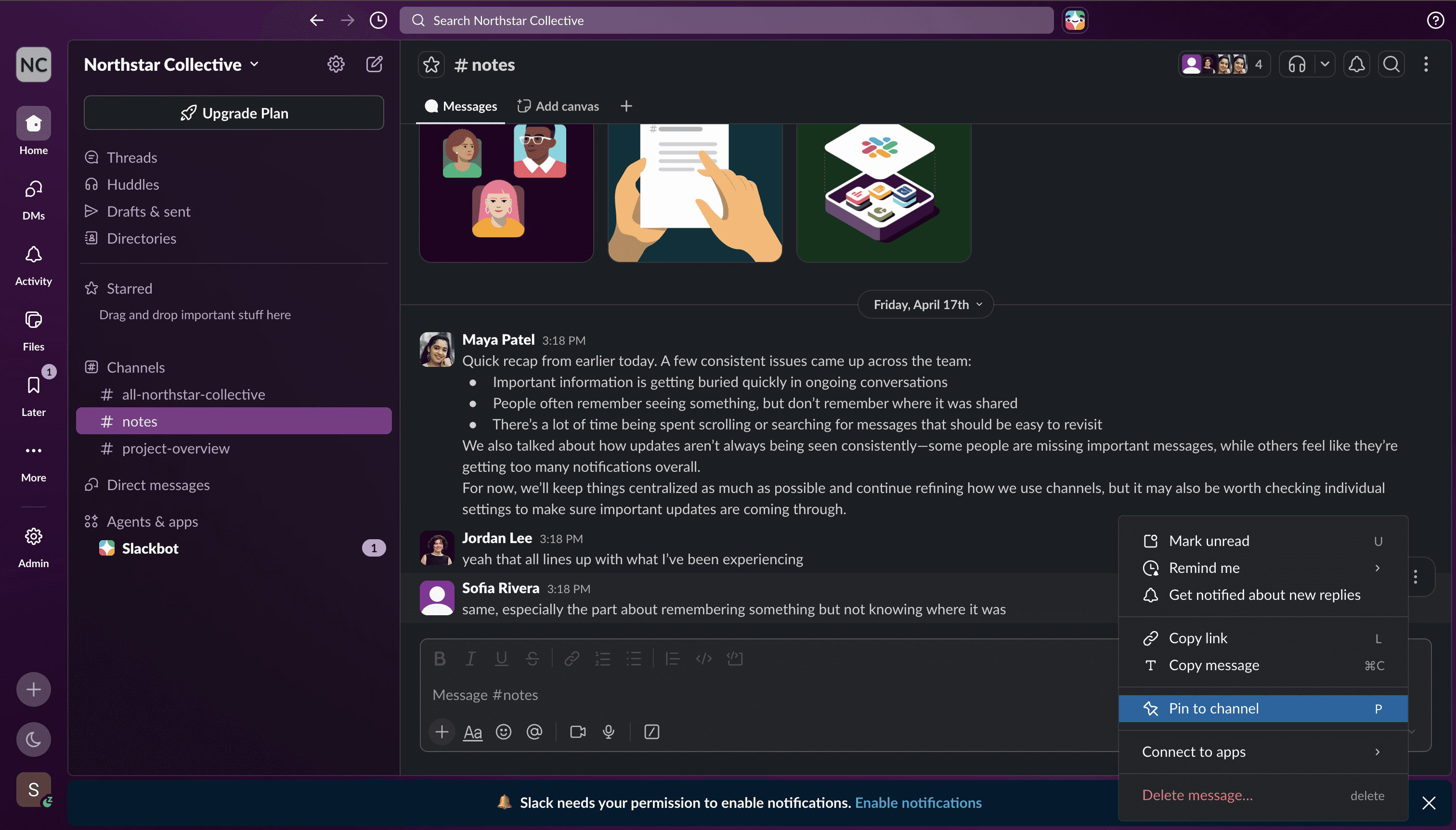This screenshot has width=1456, height=830.
Task: Toggle dark mode moon icon
Action: [x=34, y=739]
